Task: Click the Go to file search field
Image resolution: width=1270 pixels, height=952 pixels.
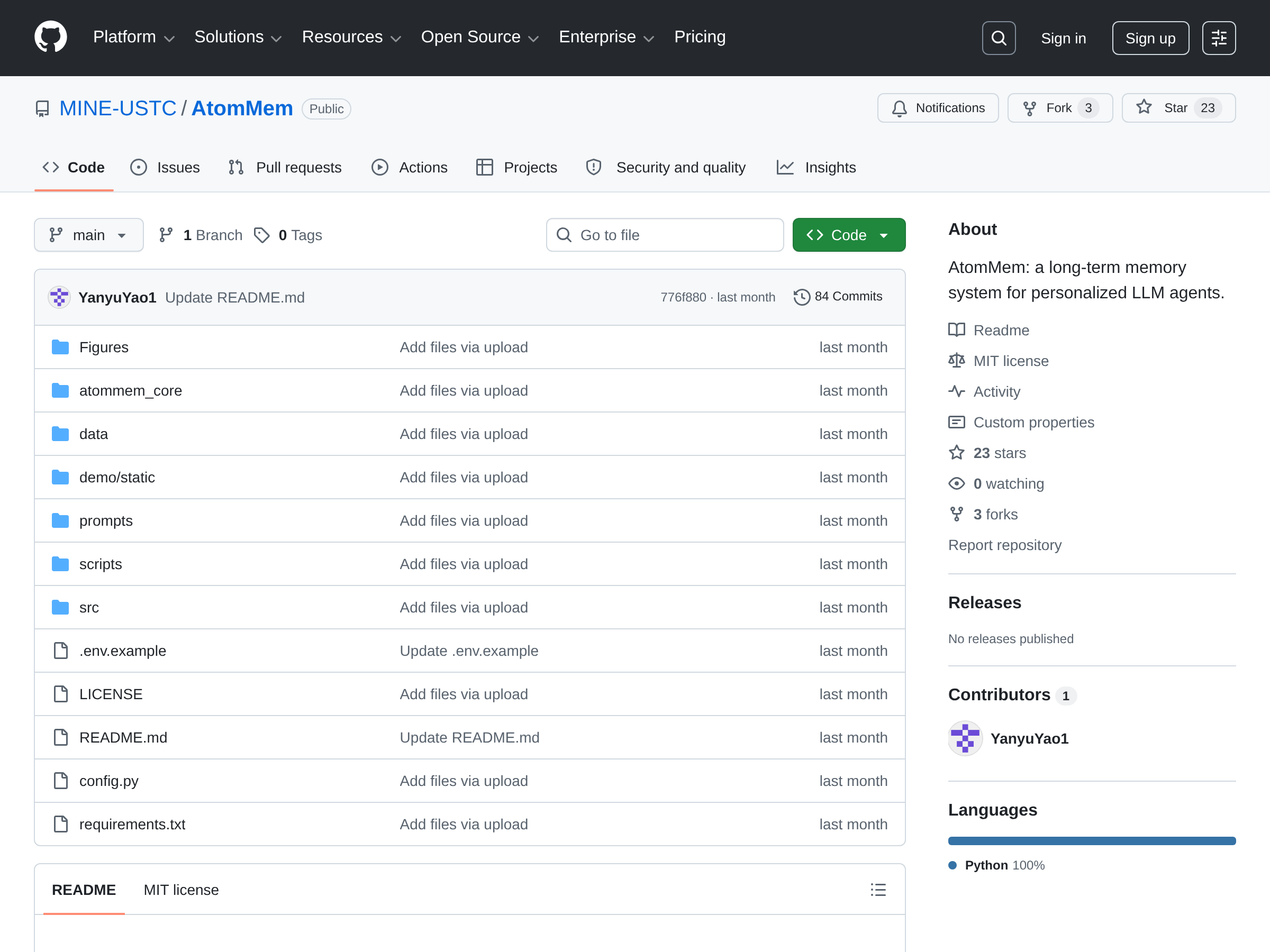Action: (665, 235)
